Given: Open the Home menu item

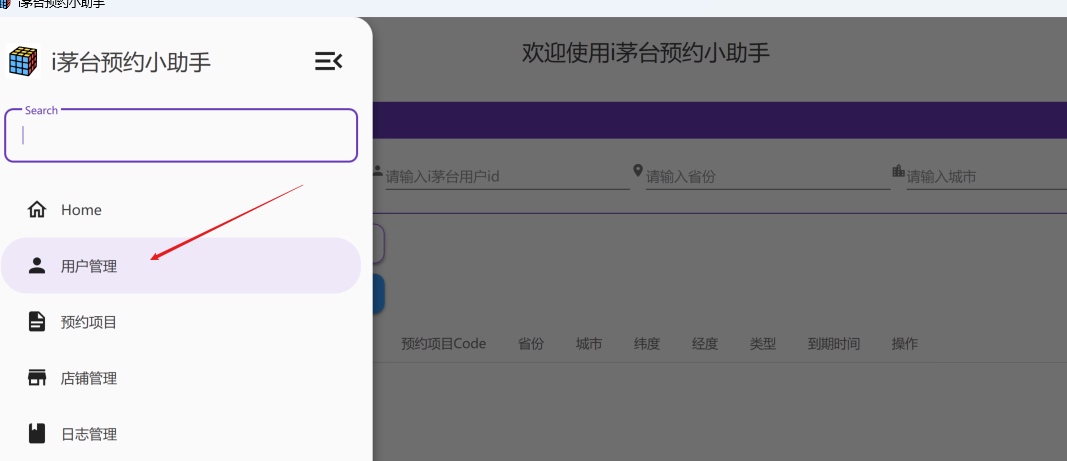Looking at the screenshot, I should point(180,210).
